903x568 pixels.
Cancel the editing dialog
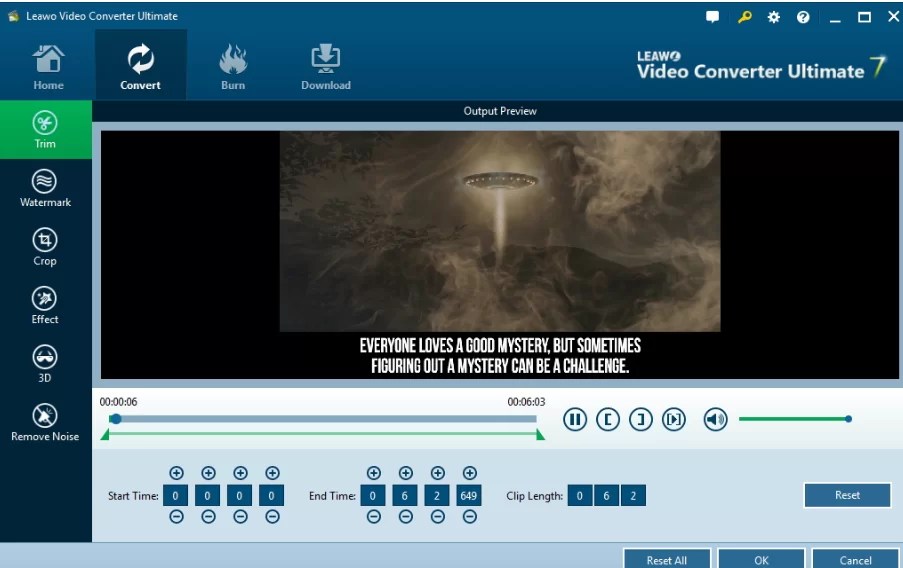856,560
